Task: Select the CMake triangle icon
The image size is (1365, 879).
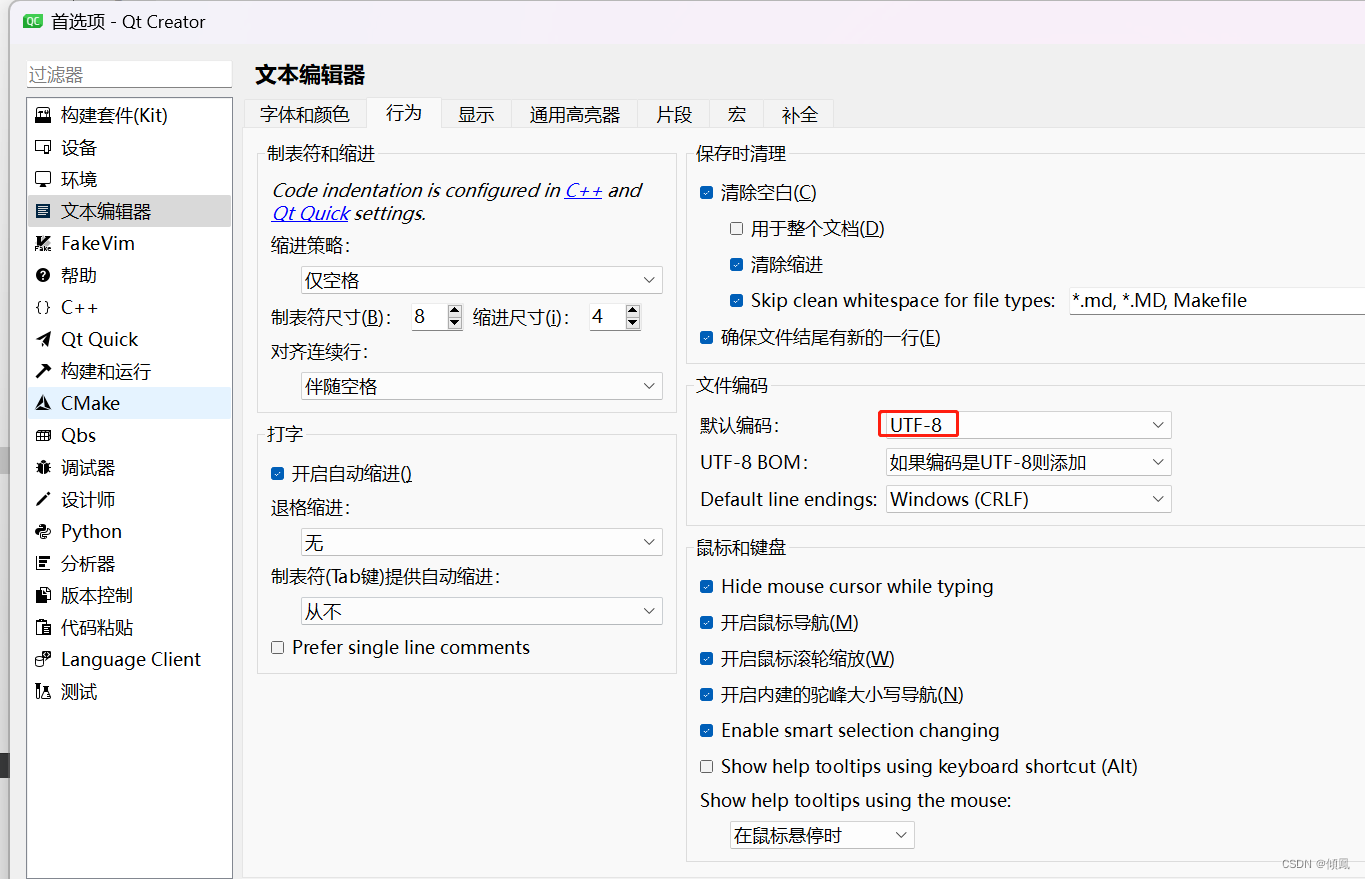Action: point(43,403)
